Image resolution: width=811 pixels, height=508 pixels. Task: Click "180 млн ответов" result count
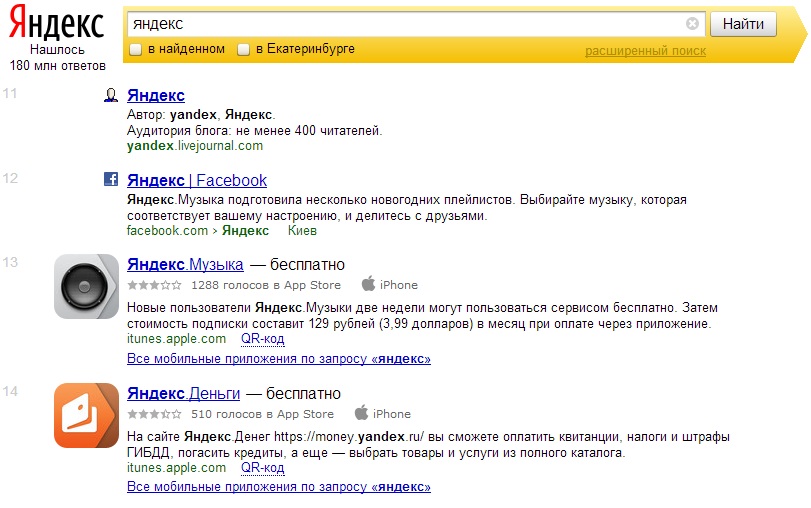(x=57, y=66)
